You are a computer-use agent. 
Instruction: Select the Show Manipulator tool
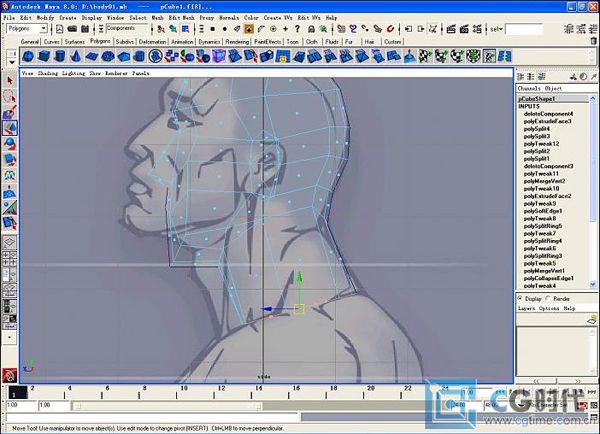[10, 207]
